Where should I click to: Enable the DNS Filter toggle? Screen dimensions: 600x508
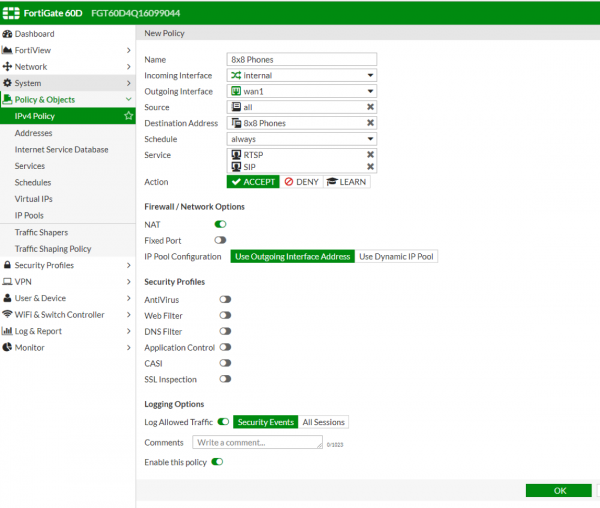pos(225,331)
